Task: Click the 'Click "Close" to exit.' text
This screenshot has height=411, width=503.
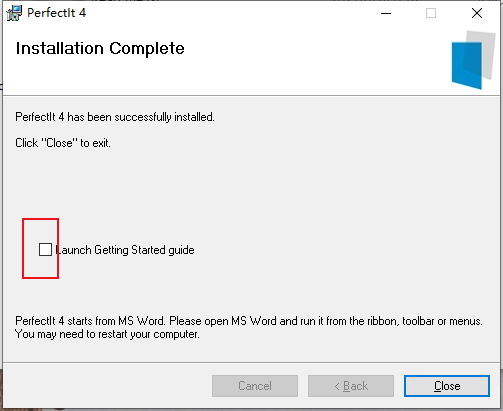Action: pyautogui.click(x=63, y=143)
